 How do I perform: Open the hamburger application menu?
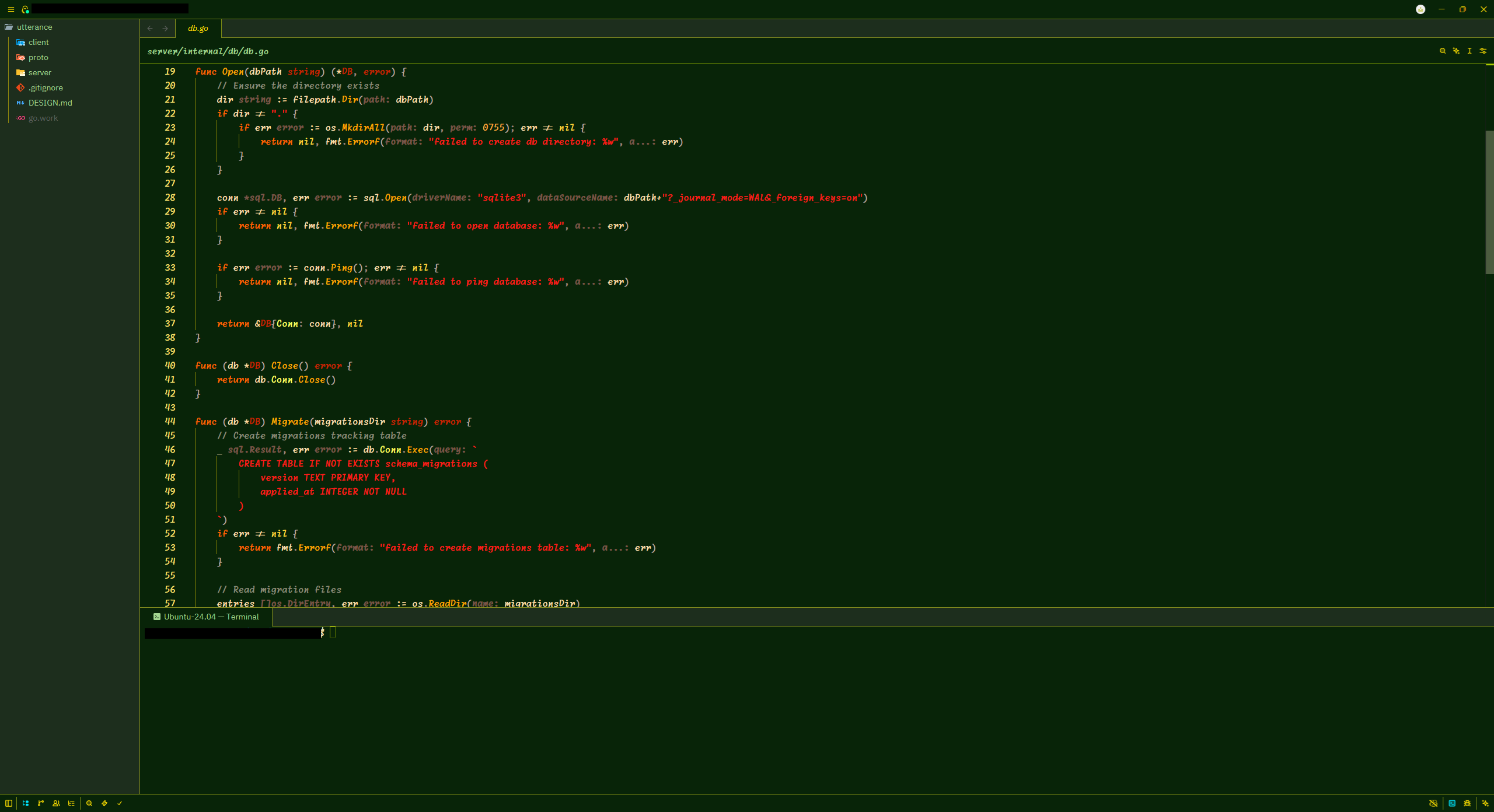pos(11,9)
